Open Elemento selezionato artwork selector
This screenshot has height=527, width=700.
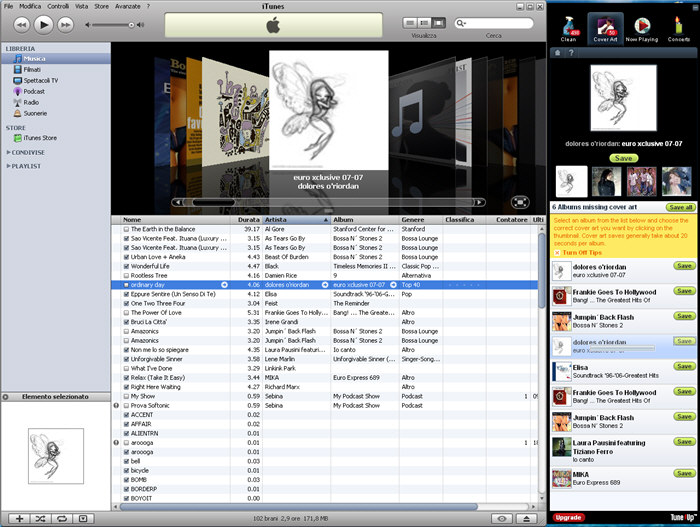pyautogui.click(x=55, y=397)
